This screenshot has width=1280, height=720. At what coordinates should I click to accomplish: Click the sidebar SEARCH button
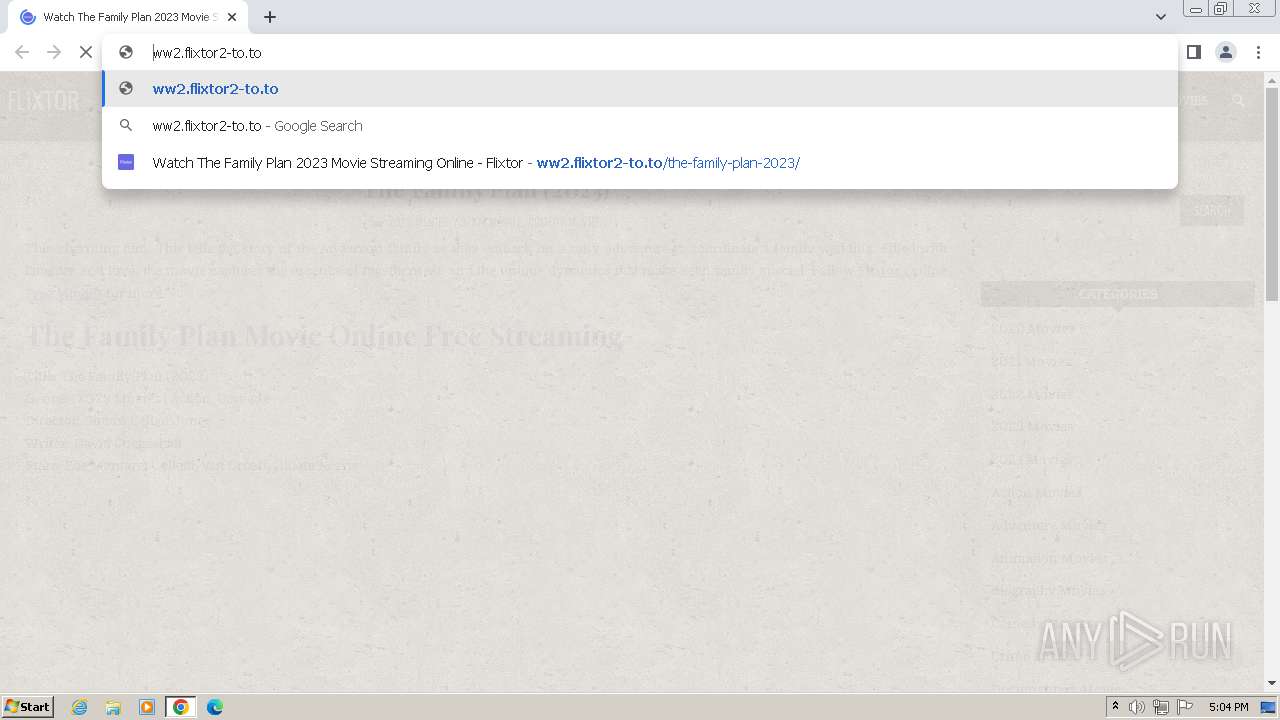tap(1212, 211)
